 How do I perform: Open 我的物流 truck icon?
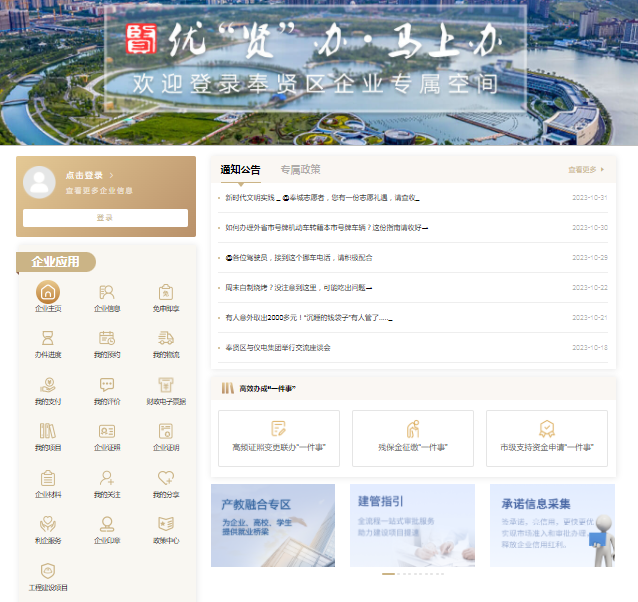coord(166,338)
